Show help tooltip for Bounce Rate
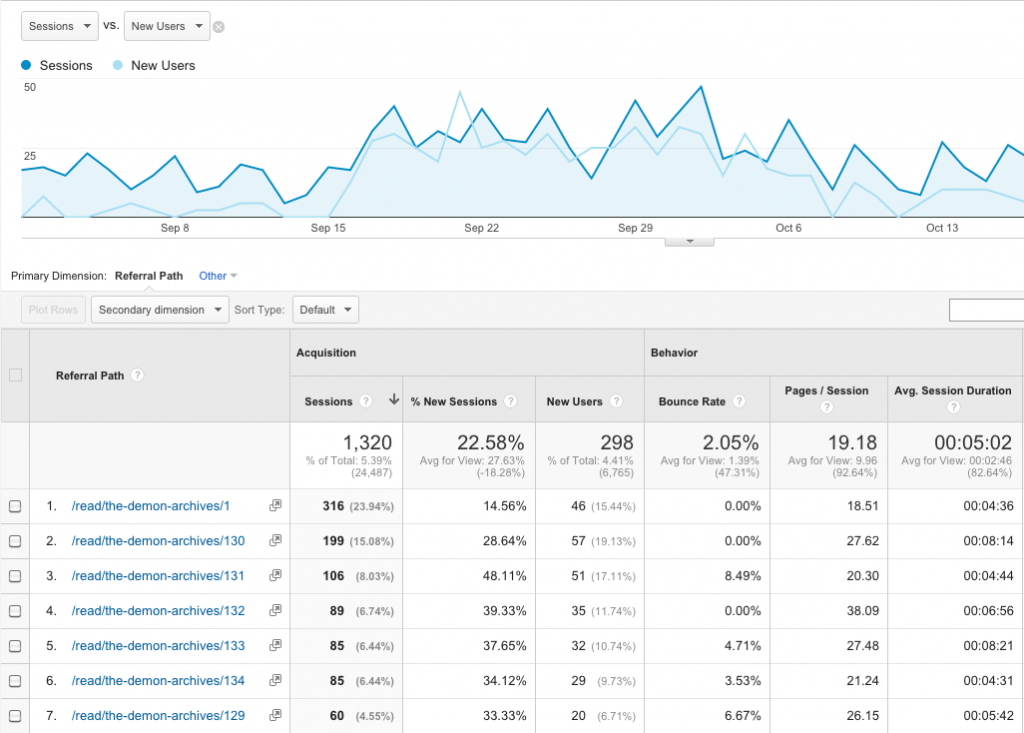1024x733 pixels. tap(739, 401)
